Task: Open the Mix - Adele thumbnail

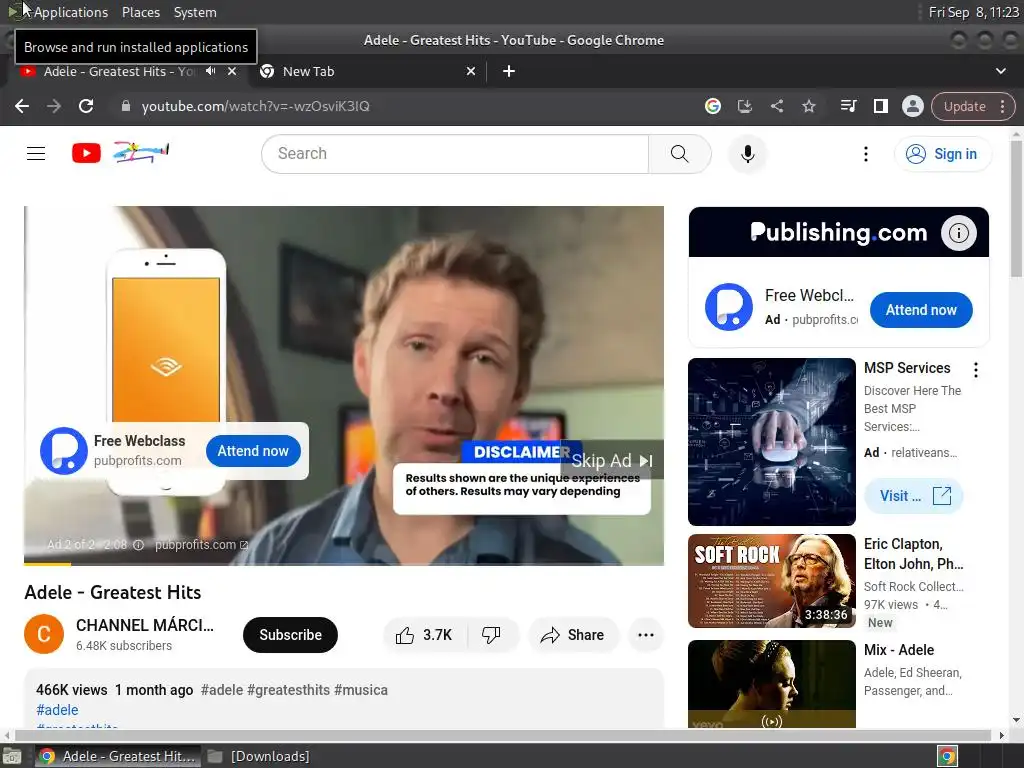Action: pos(771,684)
